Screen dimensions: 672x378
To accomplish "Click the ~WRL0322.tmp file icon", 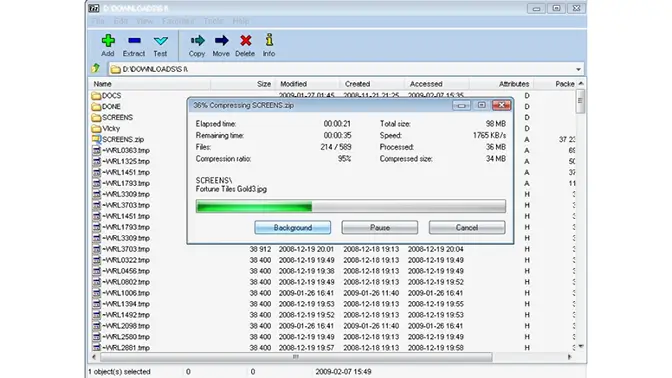I will [x=96, y=260].
